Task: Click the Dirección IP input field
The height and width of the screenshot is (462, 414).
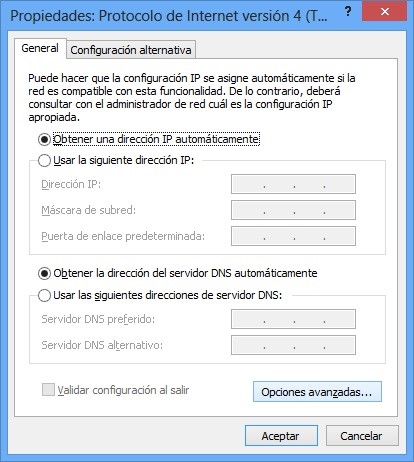Action: tap(293, 184)
